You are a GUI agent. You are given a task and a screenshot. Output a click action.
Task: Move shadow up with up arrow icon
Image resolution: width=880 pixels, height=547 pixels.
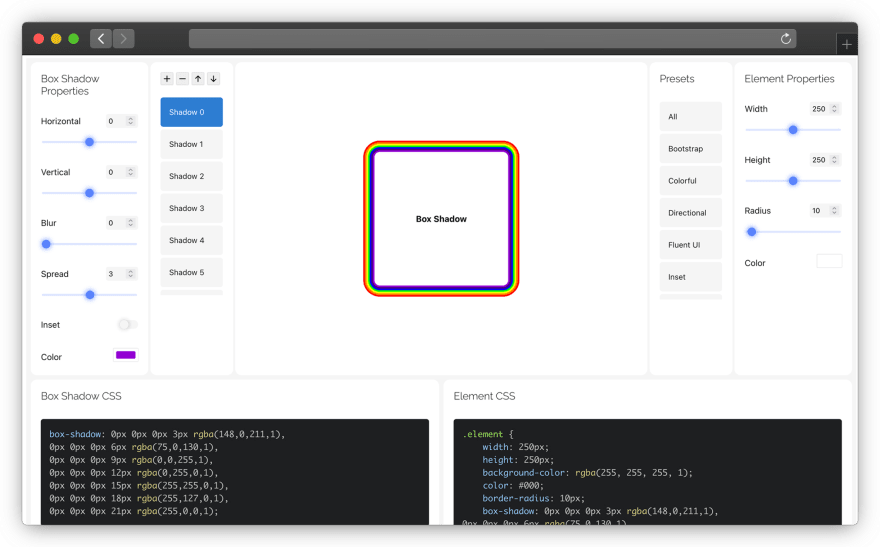pos(198,79)
